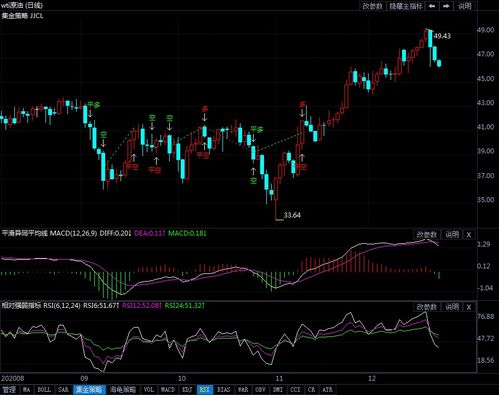Switch to the CR indicator tab
Image resolution: width=499 pixels, height=395 pixels.
[x=311, y=390]
